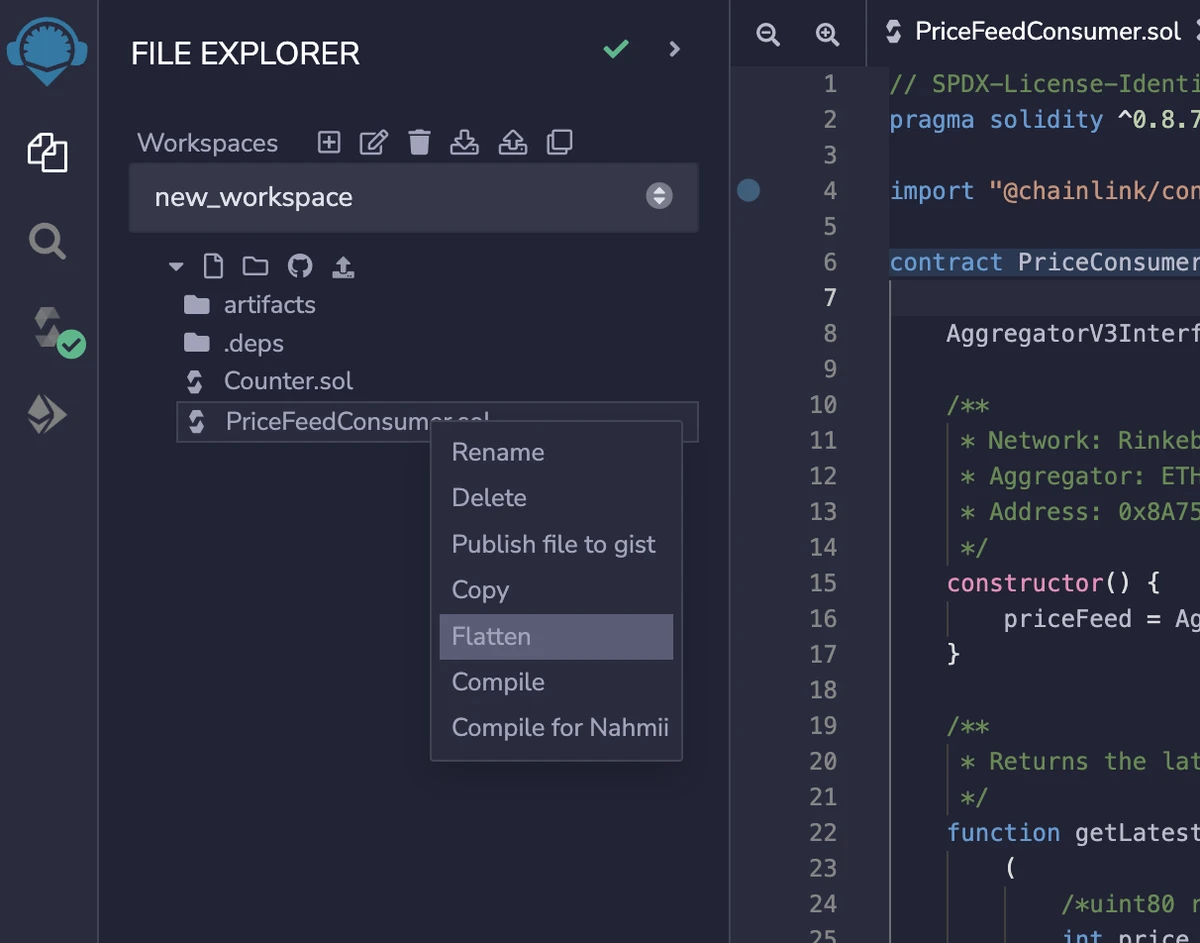Zoom in the editor font size
1200x943 pixels.
pyautogui.click(x=827, y=35)
